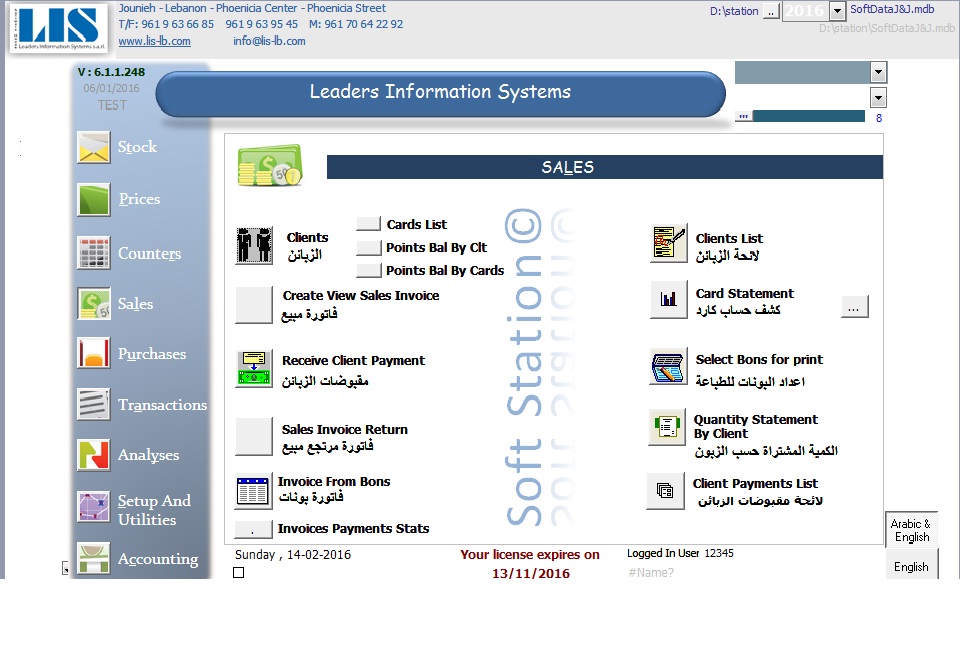966x648 pixels.
Task: Open the Stock module icon
Action: coord(94,147)
